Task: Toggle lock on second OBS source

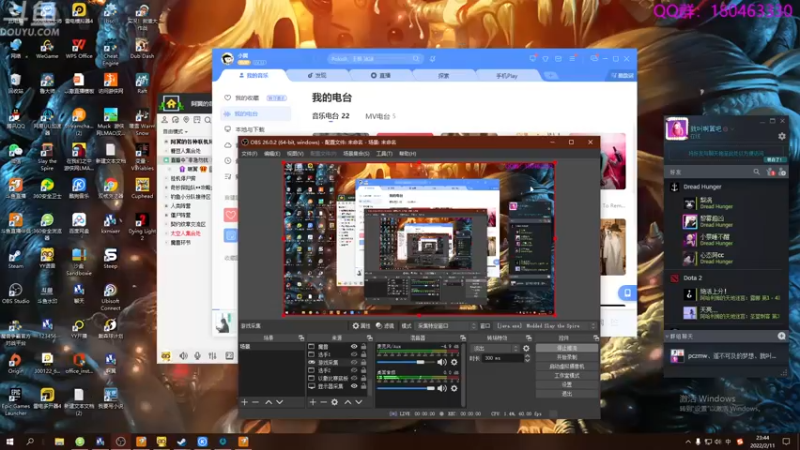Action: 363,355
